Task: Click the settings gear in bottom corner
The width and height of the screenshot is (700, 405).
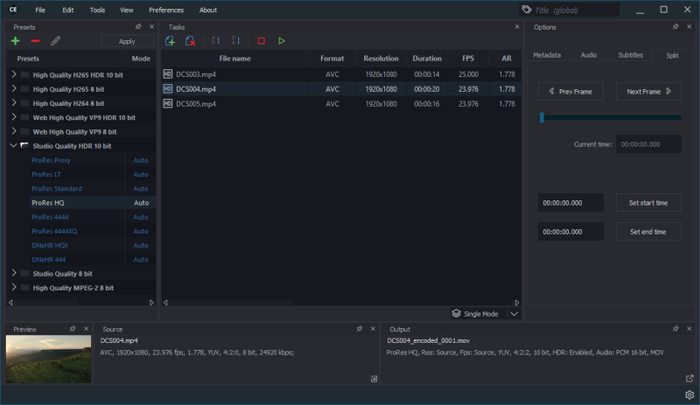Action: (689, 395)
